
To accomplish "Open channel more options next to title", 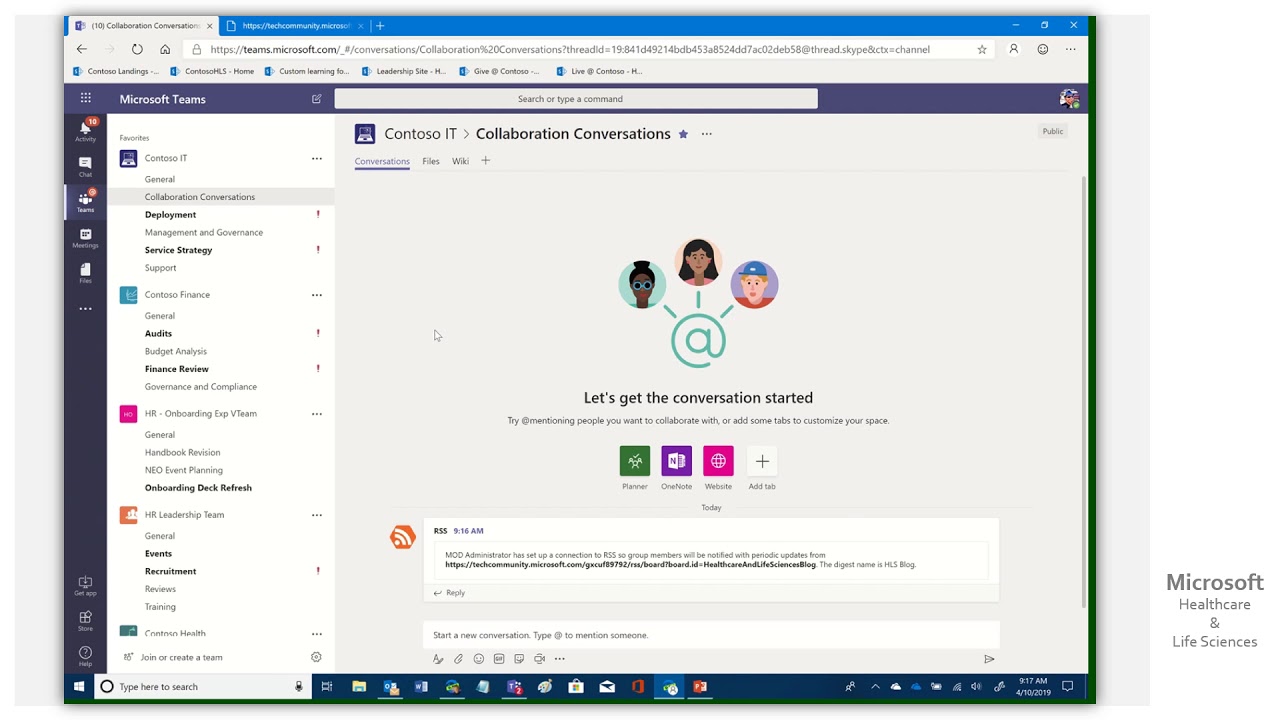I will click(707, 134).
